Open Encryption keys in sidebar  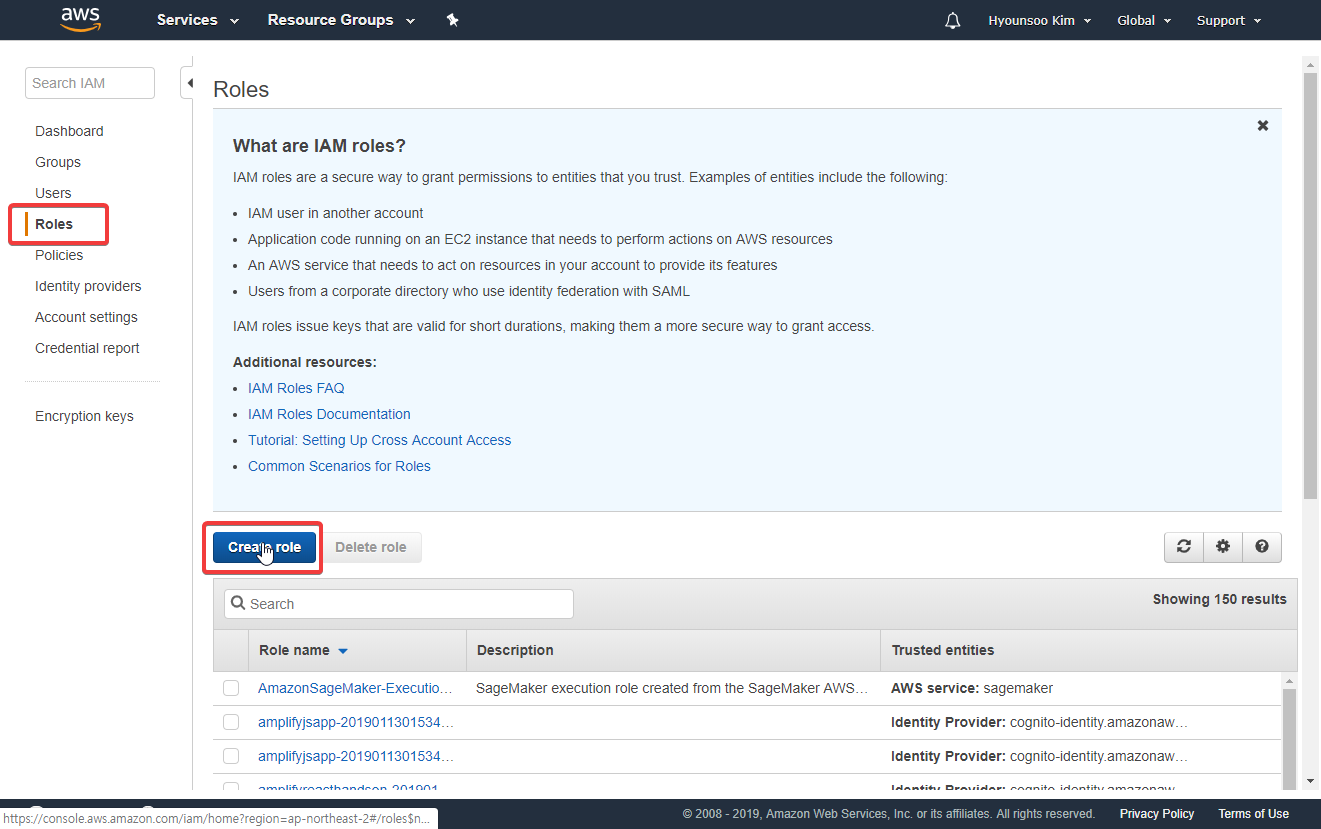click(x=84, y=416)
